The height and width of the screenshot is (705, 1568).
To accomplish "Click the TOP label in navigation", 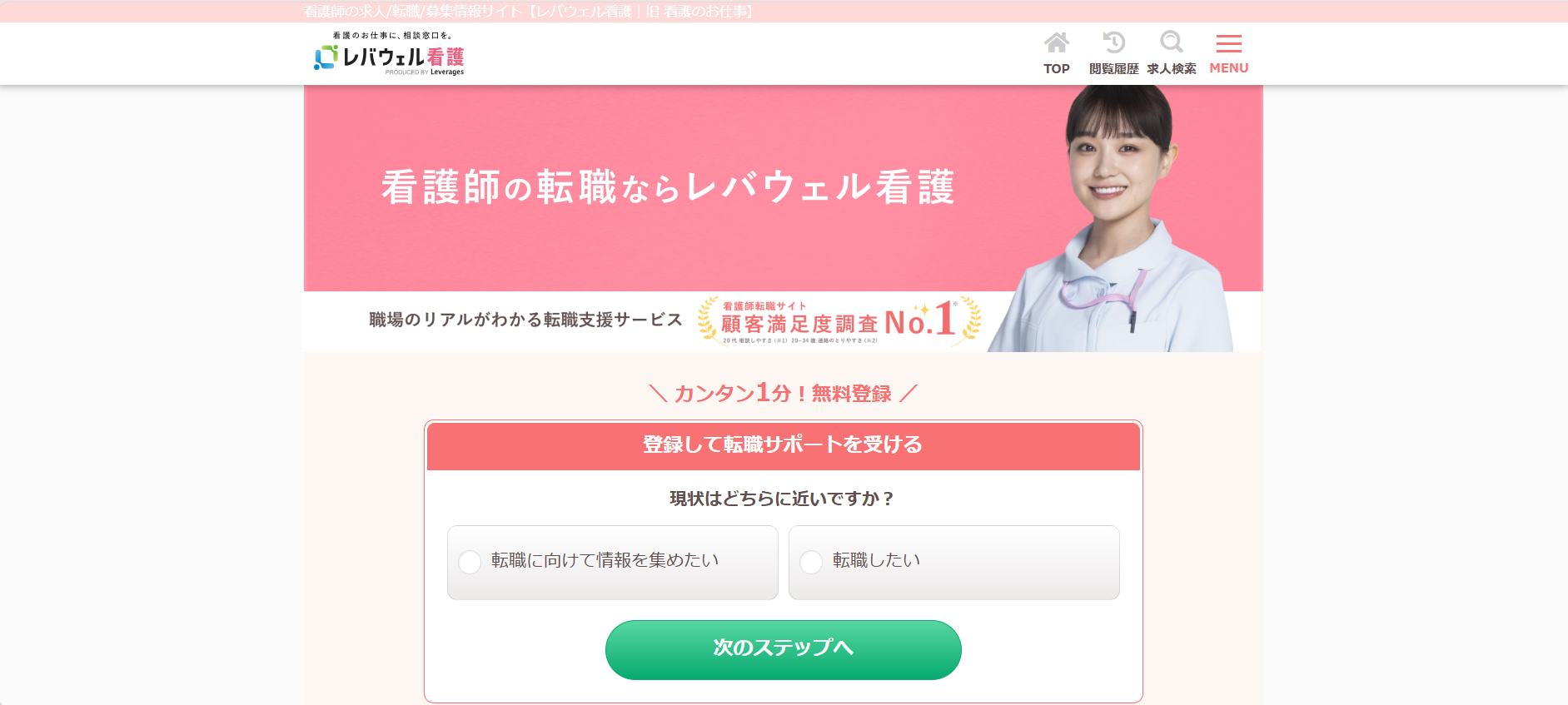I will pyautogui.click(x=1057, y=69).
